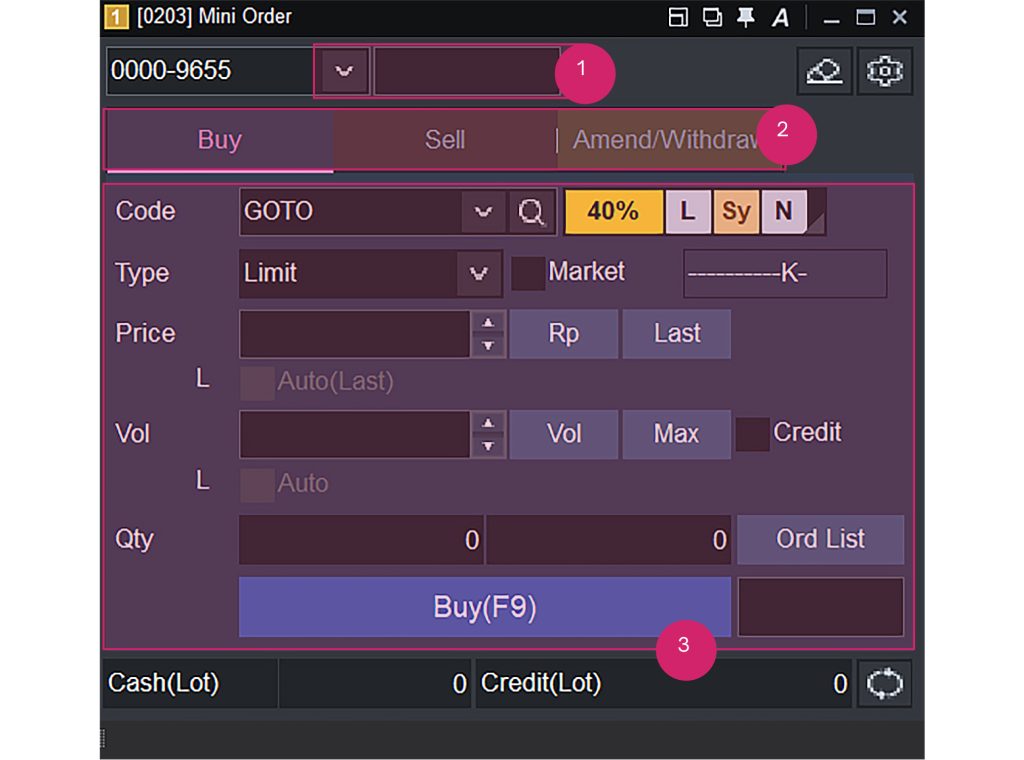This screenshot has height=760, width=1024.
Task: Decrease volume with the down arrow
Action: pos(488,447)
